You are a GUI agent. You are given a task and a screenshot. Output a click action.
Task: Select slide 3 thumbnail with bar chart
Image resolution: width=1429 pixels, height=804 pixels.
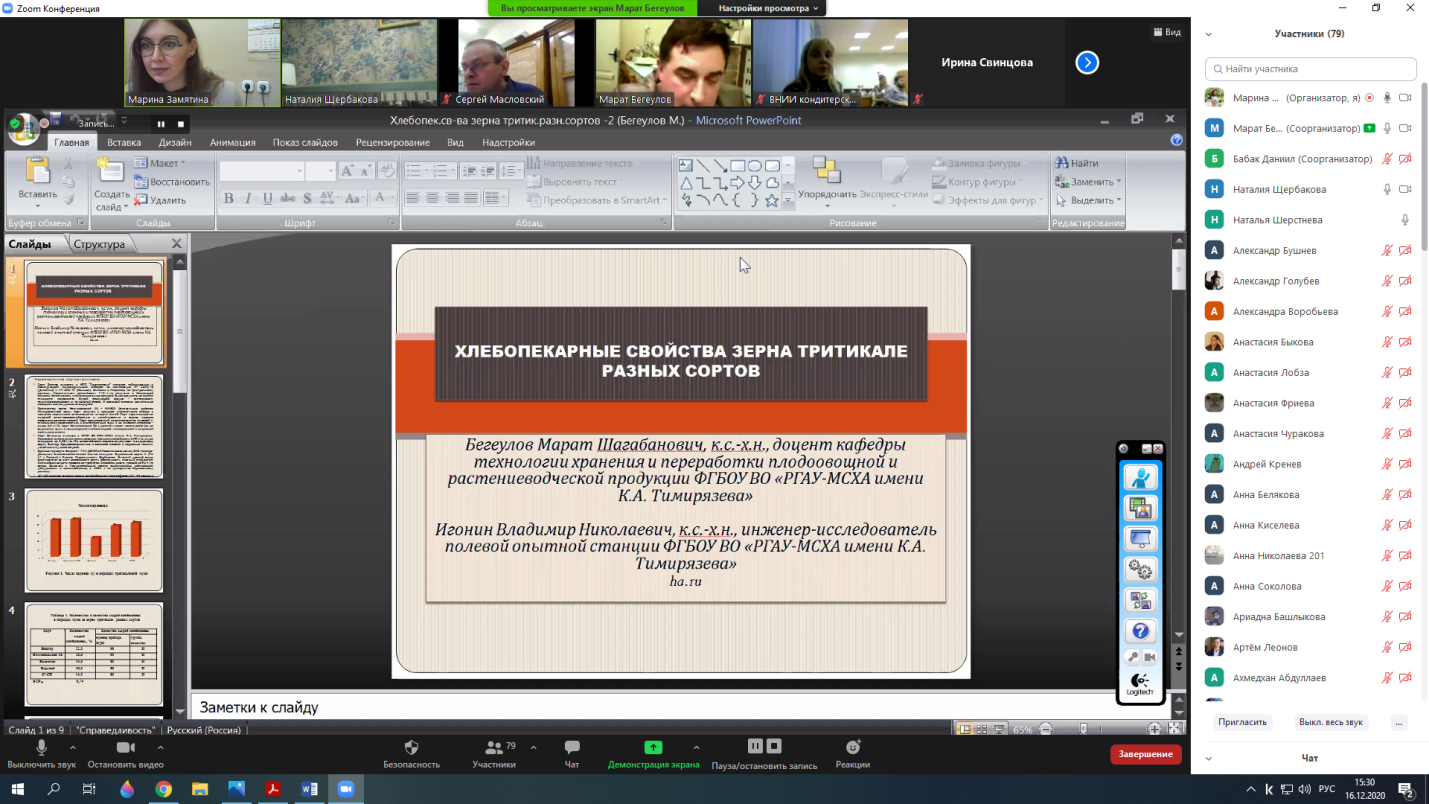coord(94,539)
